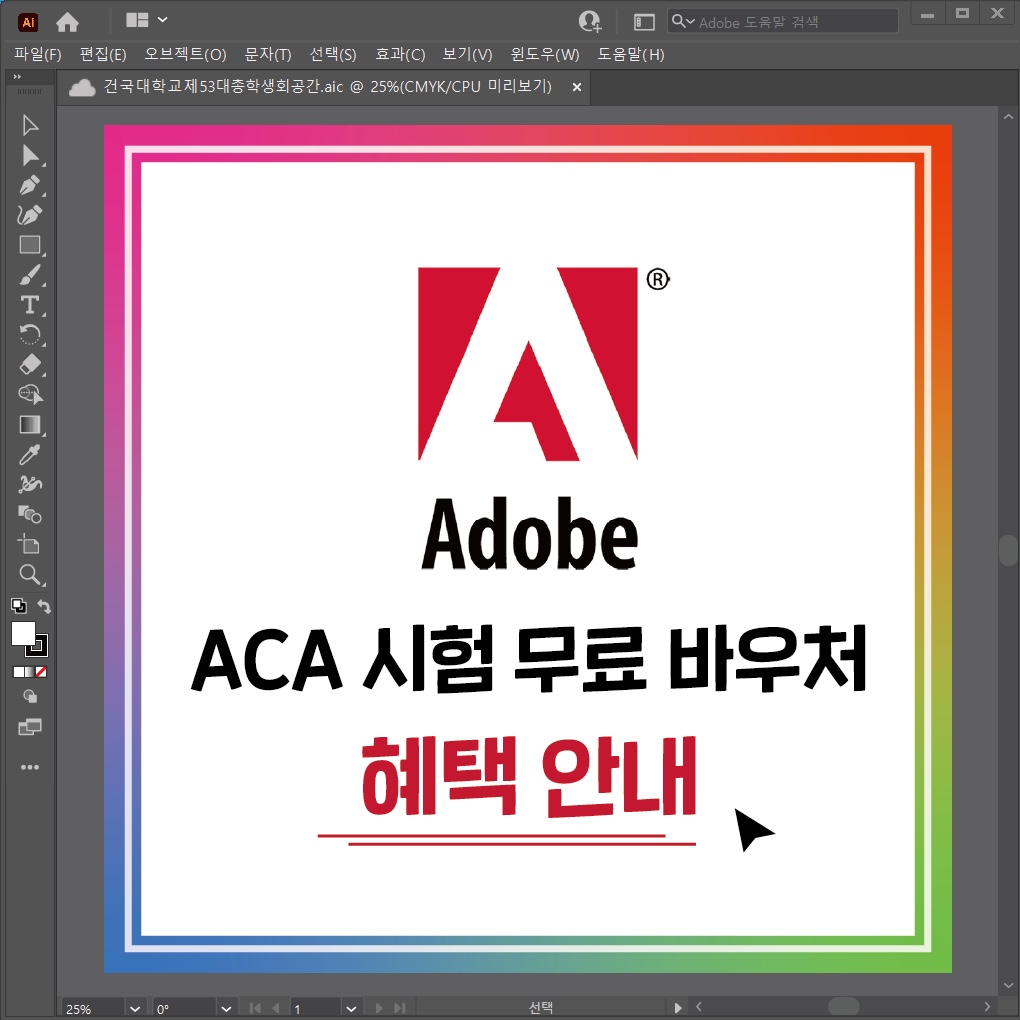
Task: Select the Pen tool
Action: 29,185
